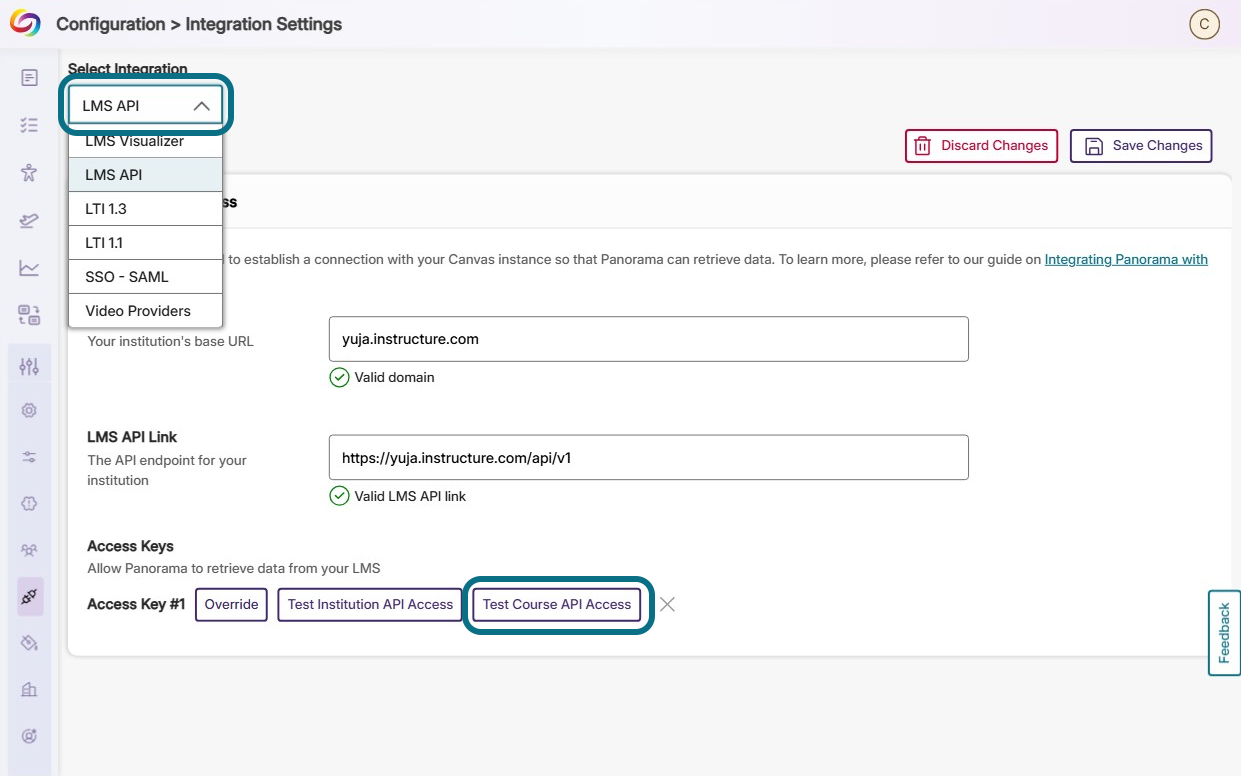Open the document page sidebar icon

[x=29, y=78]
